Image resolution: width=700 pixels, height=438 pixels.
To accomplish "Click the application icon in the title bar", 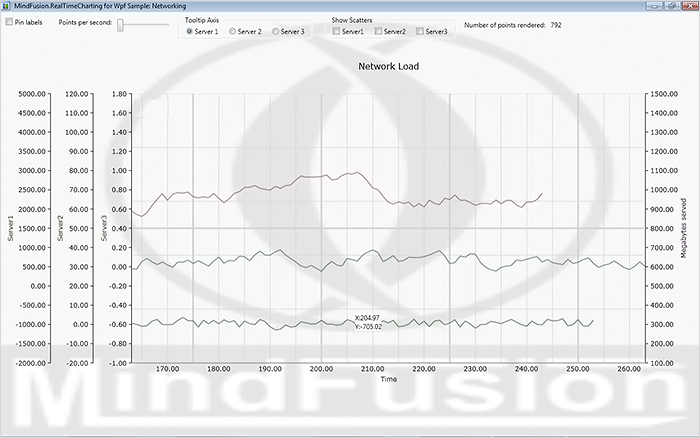I will [7, 6].
